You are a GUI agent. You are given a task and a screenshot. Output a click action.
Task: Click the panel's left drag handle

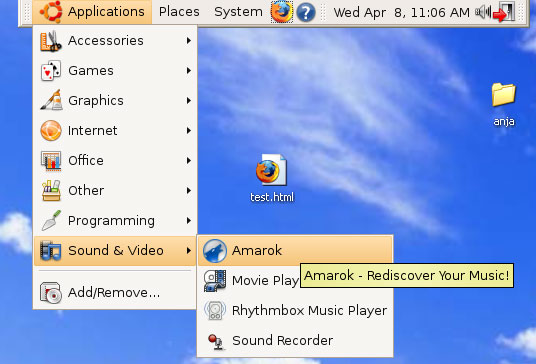point(27,12)
